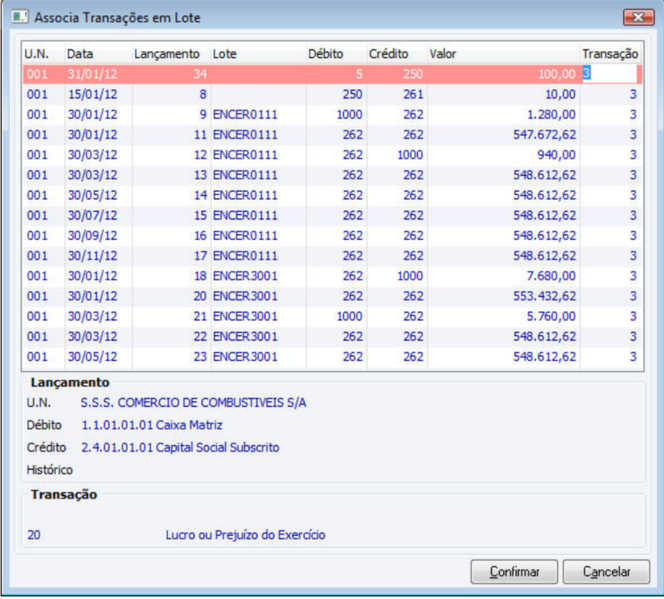This screenshot has width=664, height=599.
Task: Select lançamento 23 dated 30/05/12
Action: tap(332, 356)
